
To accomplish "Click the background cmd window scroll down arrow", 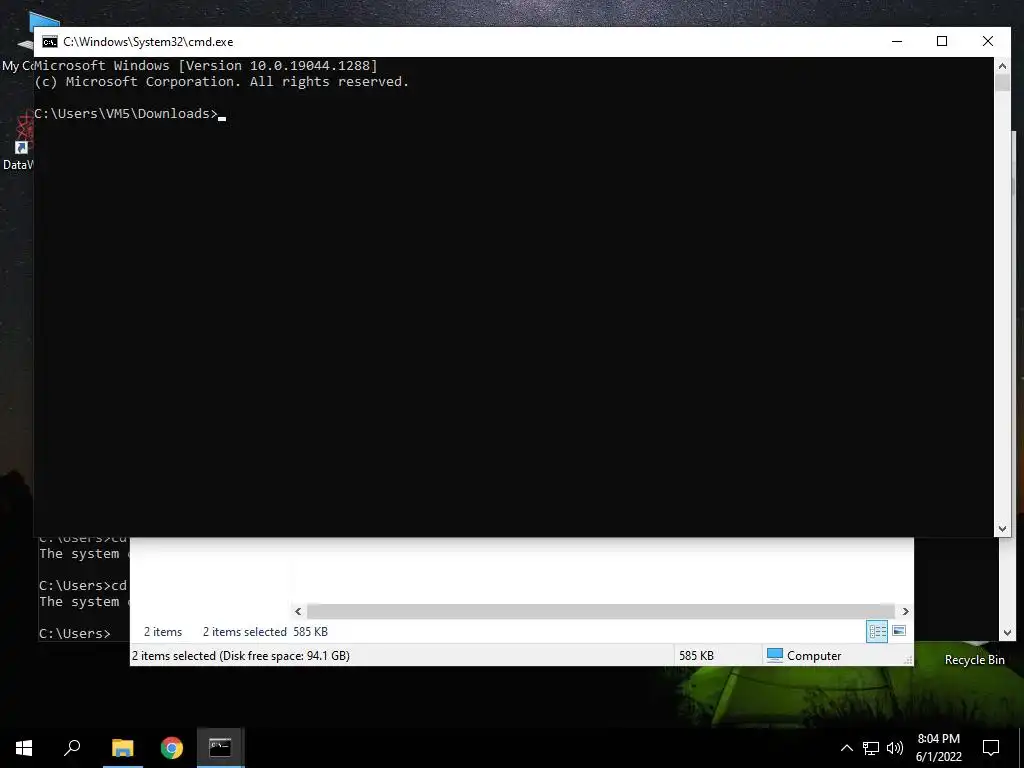I will [1006, 632].
